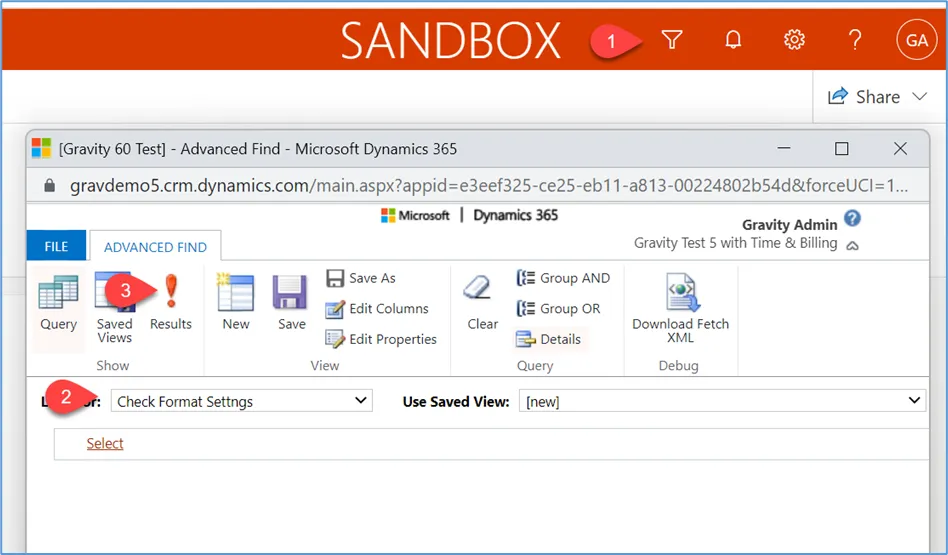
Task: Click the Save floppy disk button
Action: tap(291, 303)
